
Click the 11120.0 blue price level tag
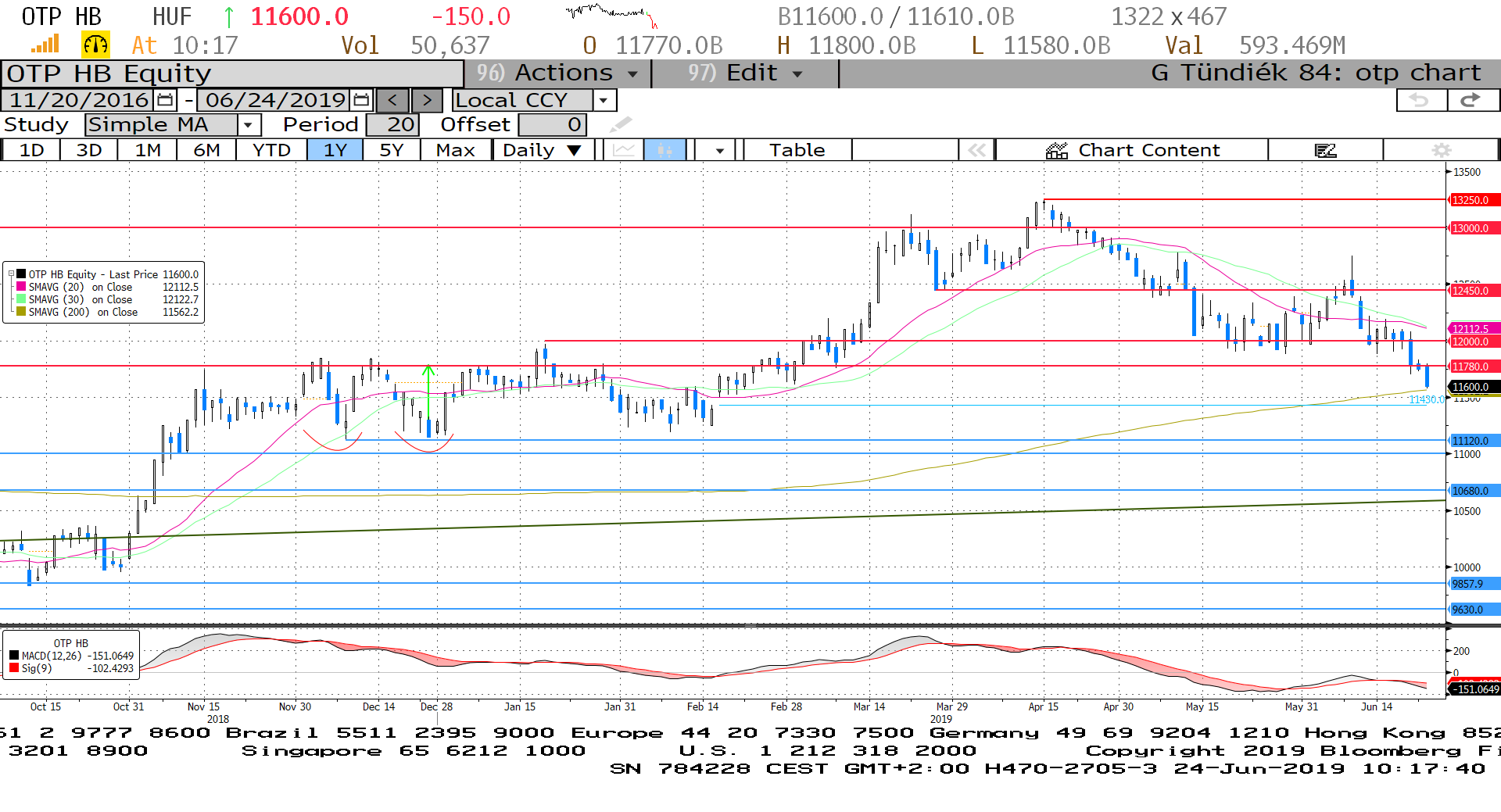[x=1474, y=441]
